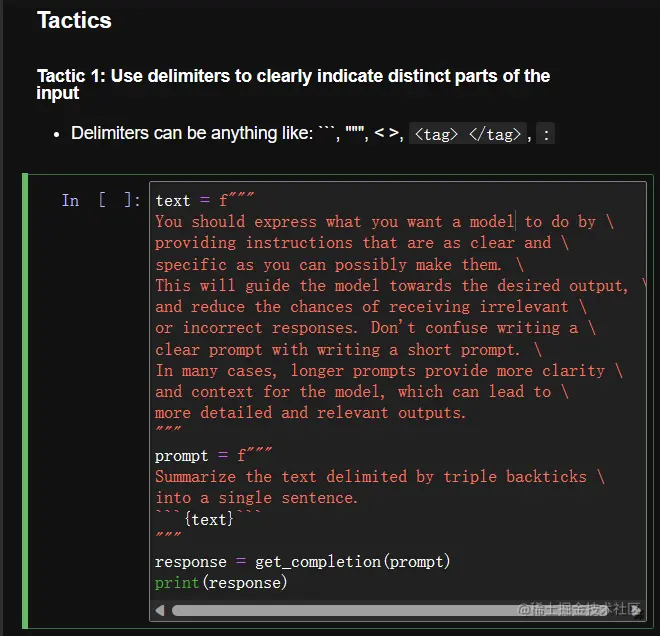Click the line 'and context for the model'

coord(362,392)
